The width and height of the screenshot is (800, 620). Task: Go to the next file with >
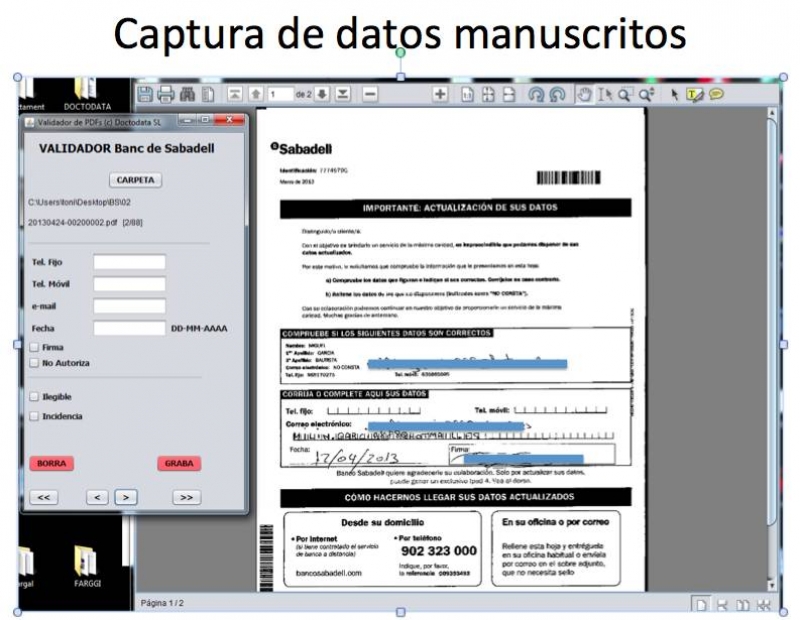pyautogui.click(x=126, y=497)
